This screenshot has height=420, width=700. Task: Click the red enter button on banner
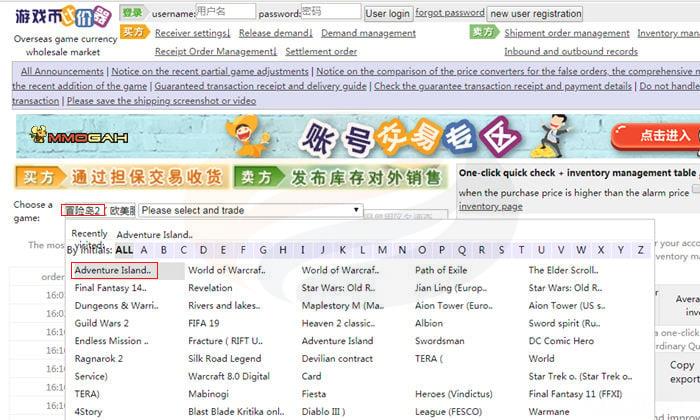pyautogui.click(x=654, y=136)
